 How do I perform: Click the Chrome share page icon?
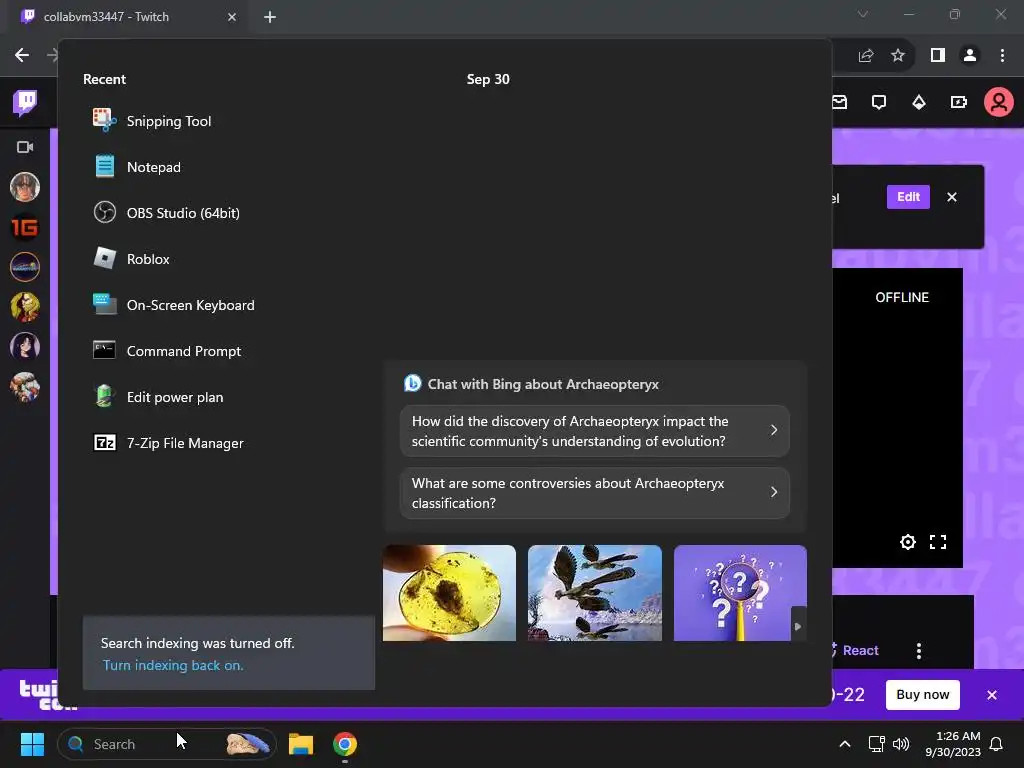(x=866, y=56)
